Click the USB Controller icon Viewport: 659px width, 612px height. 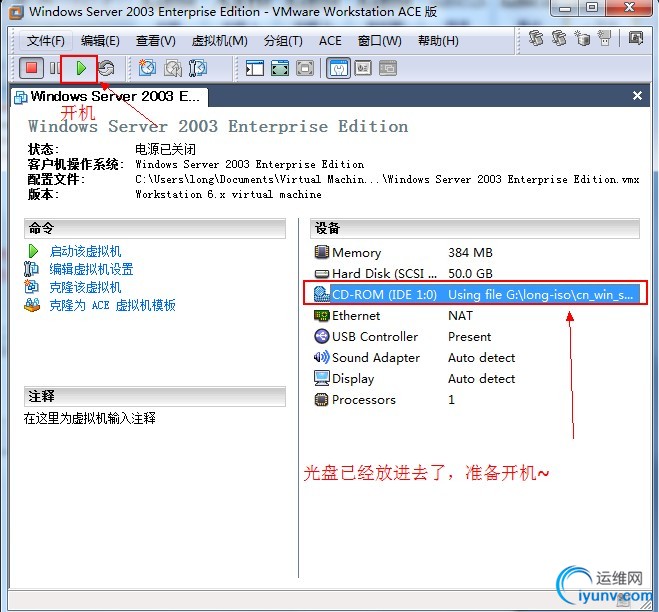(x=322, y=336)
